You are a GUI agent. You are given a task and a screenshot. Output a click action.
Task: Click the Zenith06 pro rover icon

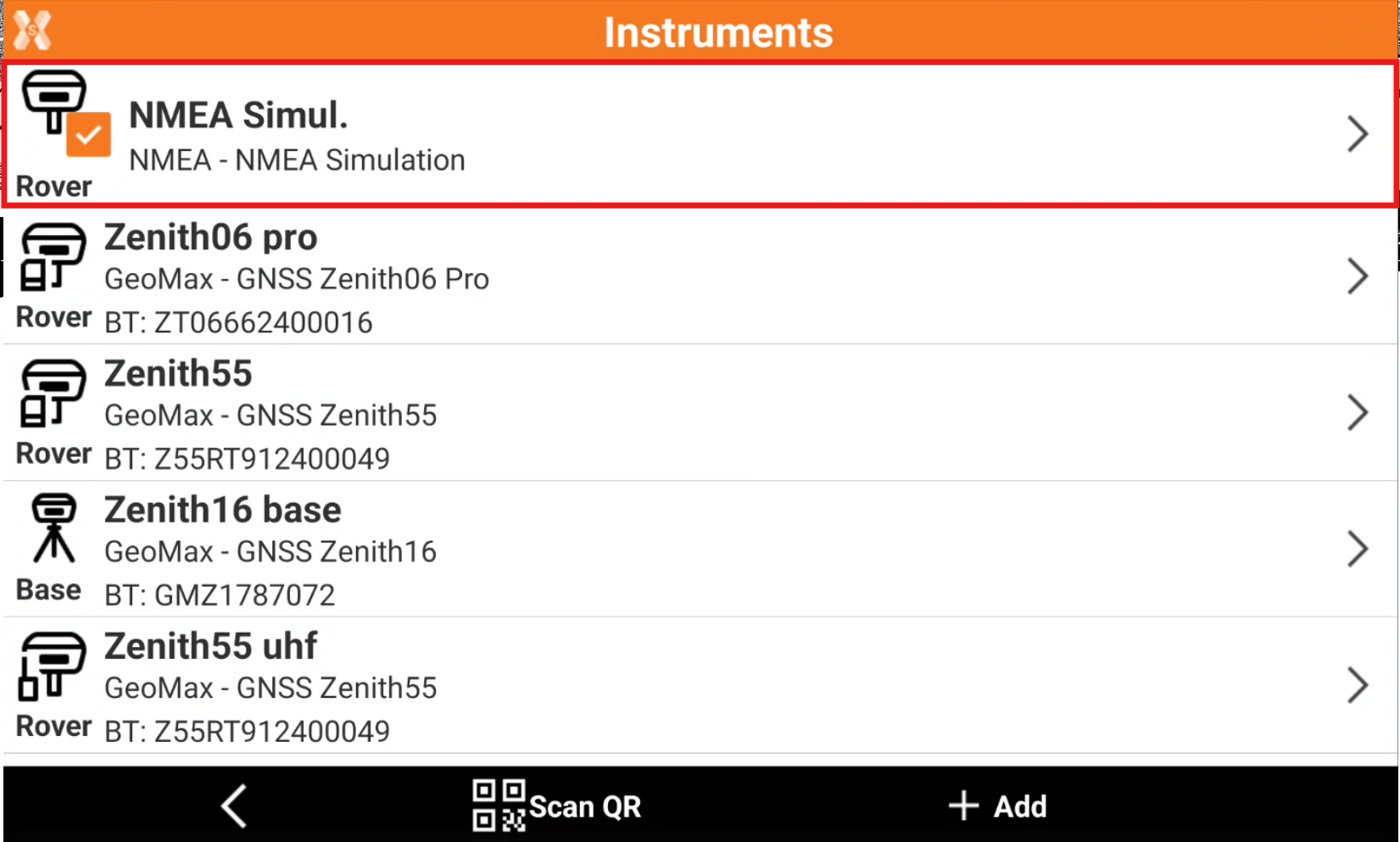coord(53,256)
